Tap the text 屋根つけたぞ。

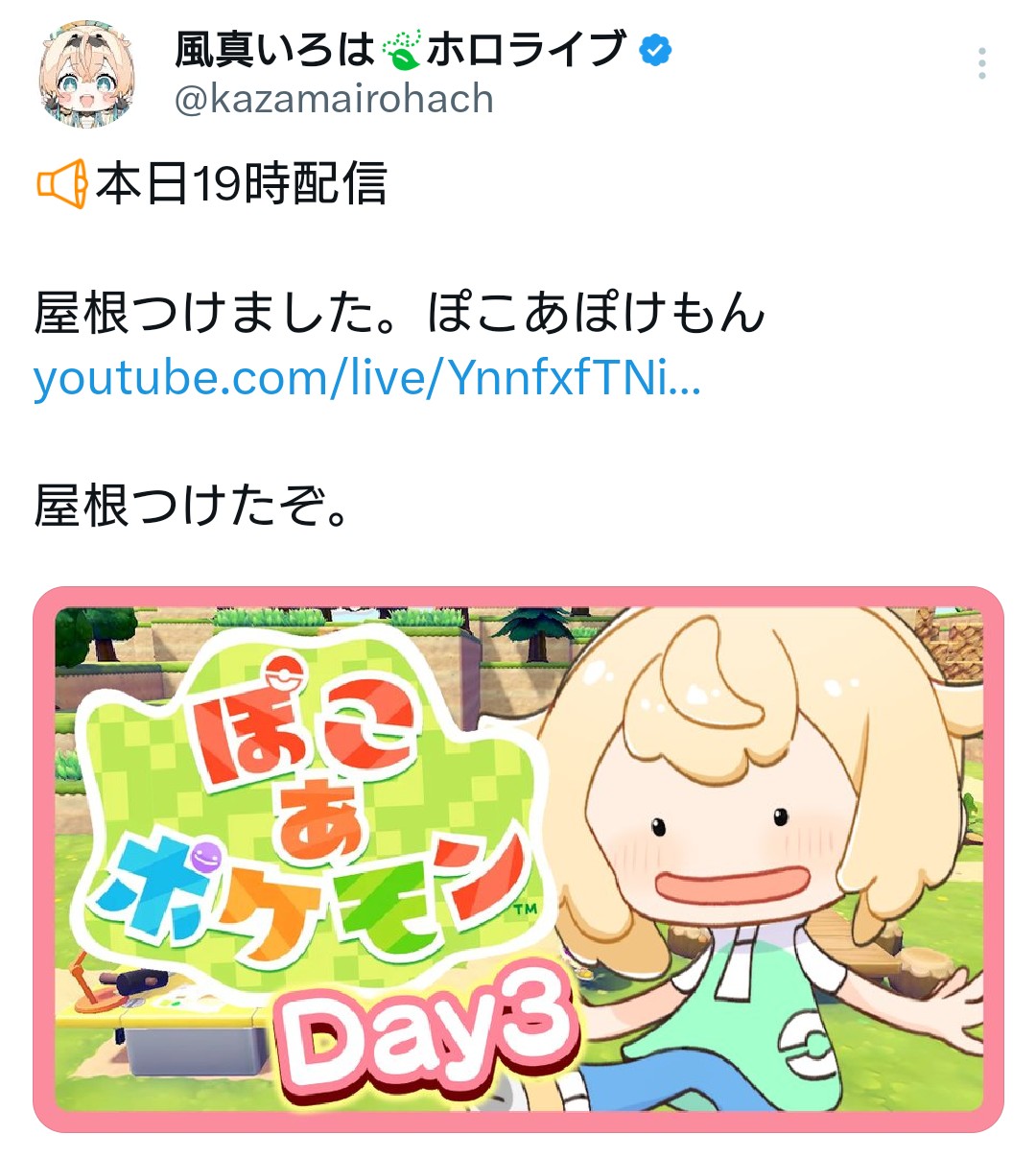192,505
